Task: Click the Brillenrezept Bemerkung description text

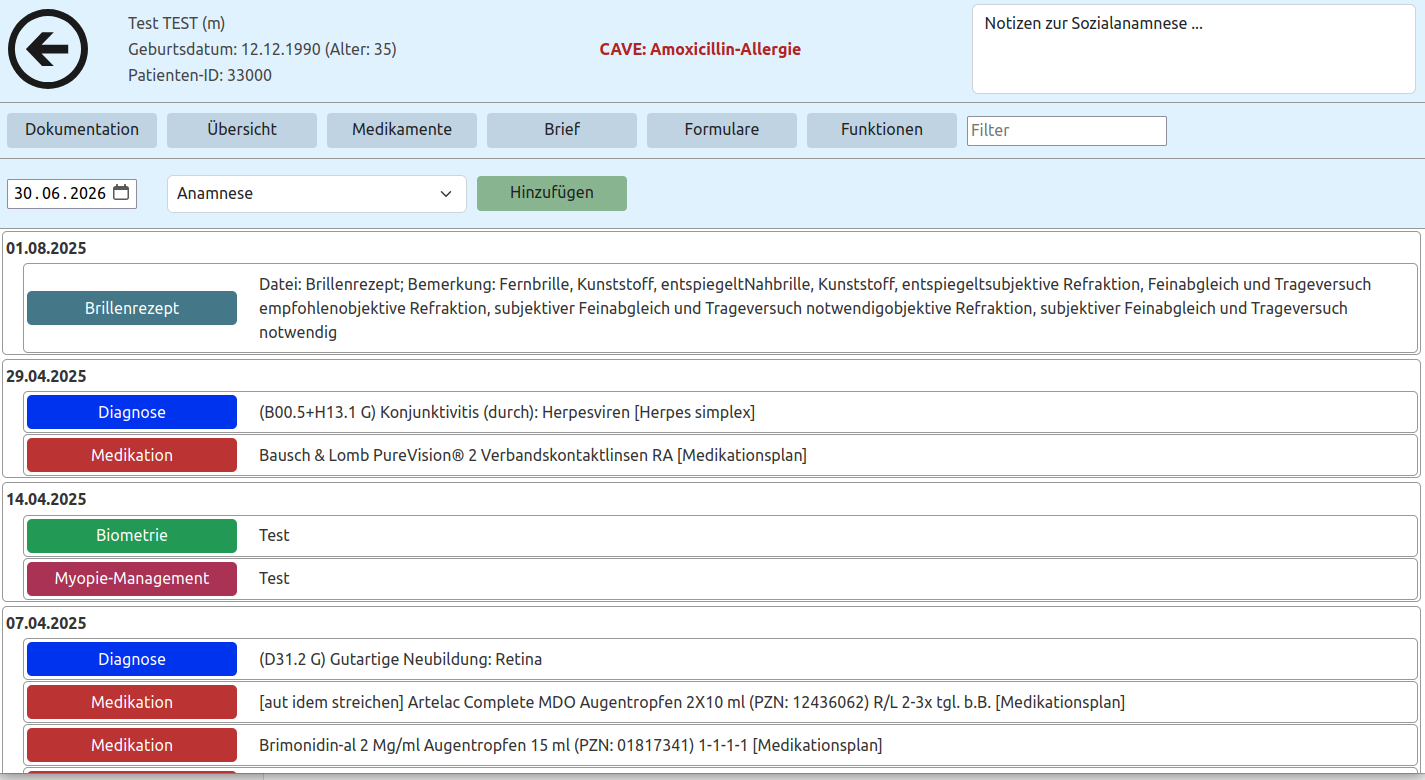Action: coord(815,308)
